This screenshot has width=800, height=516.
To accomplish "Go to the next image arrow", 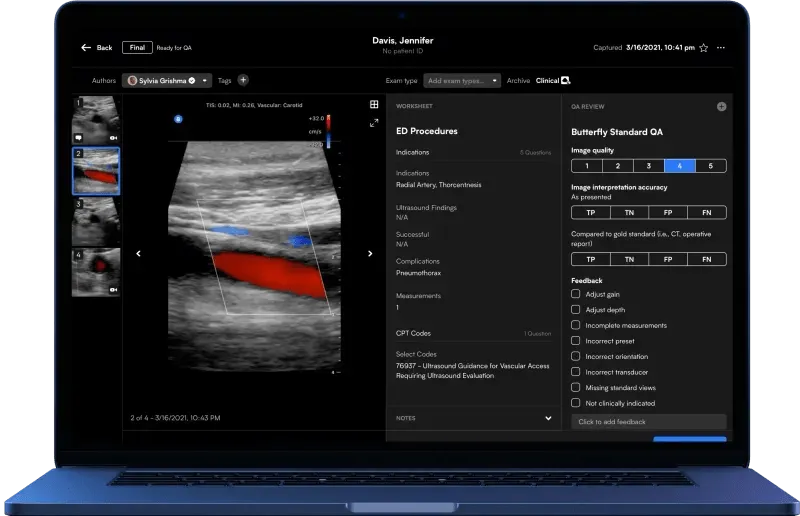I will 370,254.
